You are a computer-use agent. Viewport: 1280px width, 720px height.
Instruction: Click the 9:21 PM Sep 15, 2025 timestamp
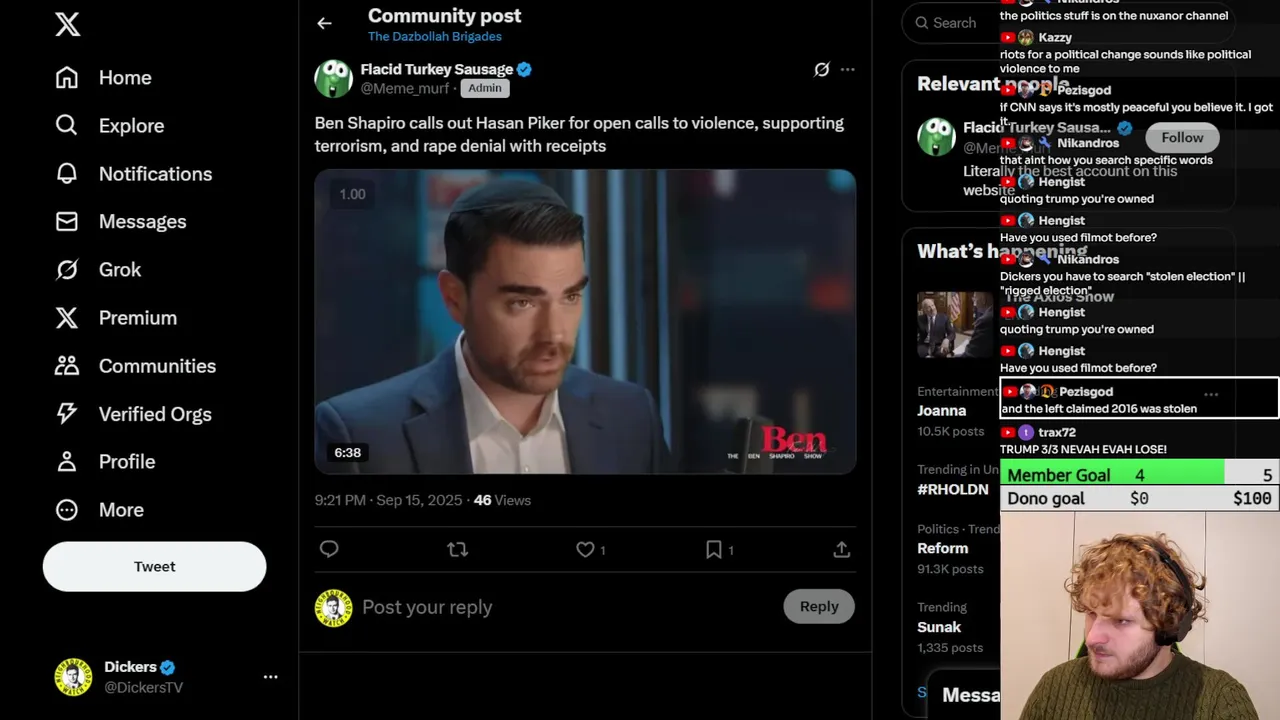388,500
